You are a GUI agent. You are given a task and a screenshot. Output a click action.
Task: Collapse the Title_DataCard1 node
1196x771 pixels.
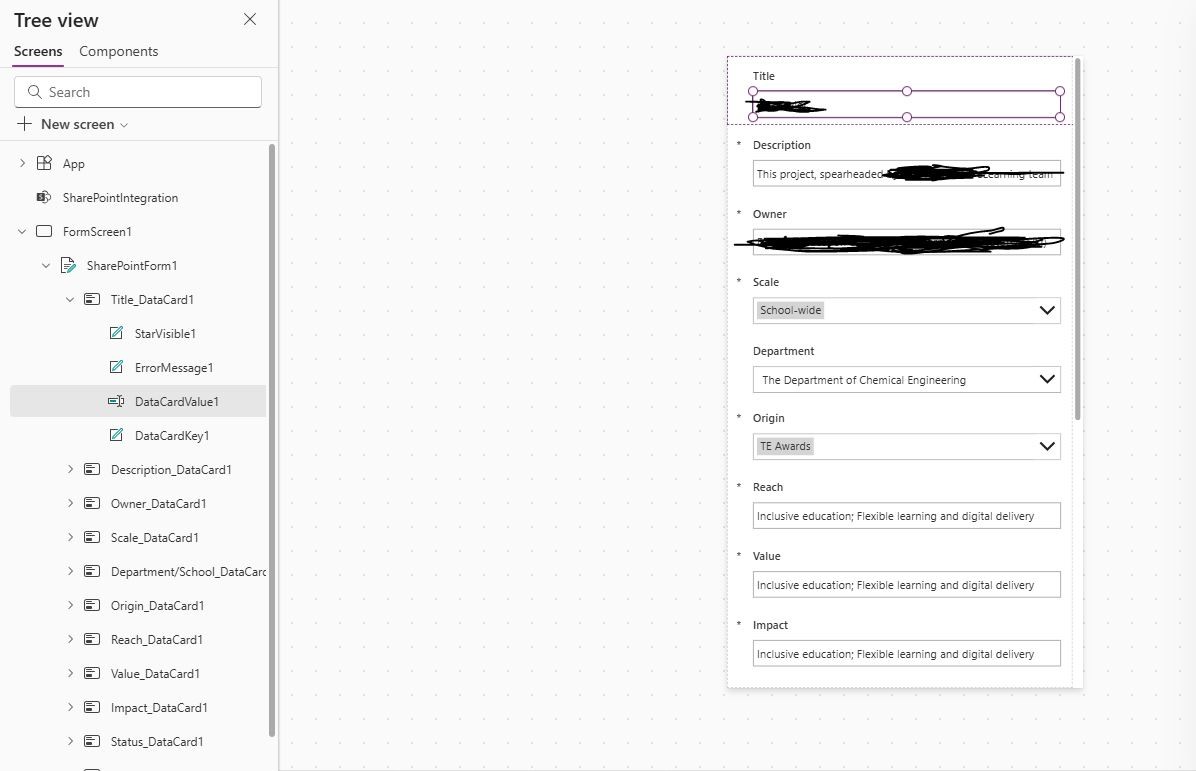coord(70,300)
